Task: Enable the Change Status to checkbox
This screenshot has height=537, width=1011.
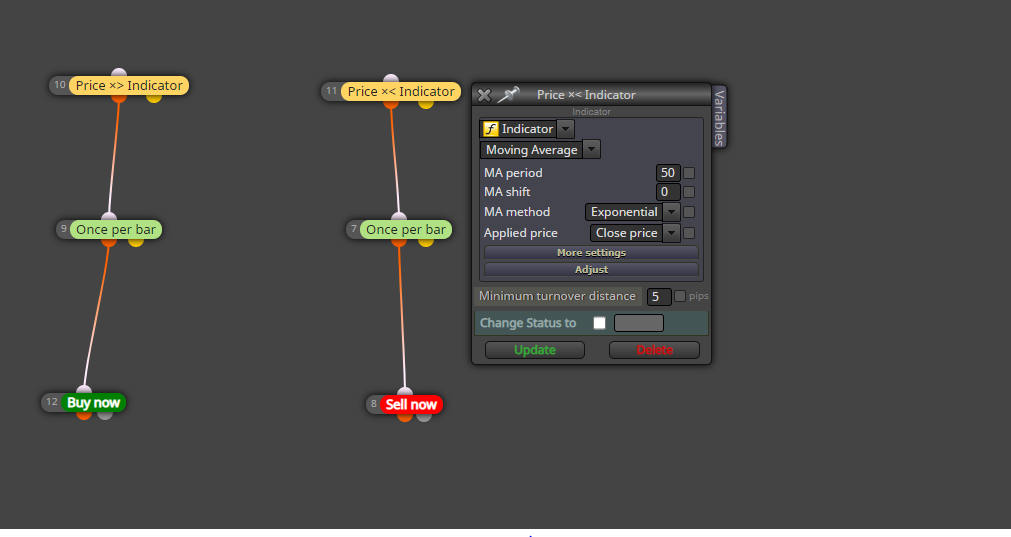Action: tap(600, 323)
